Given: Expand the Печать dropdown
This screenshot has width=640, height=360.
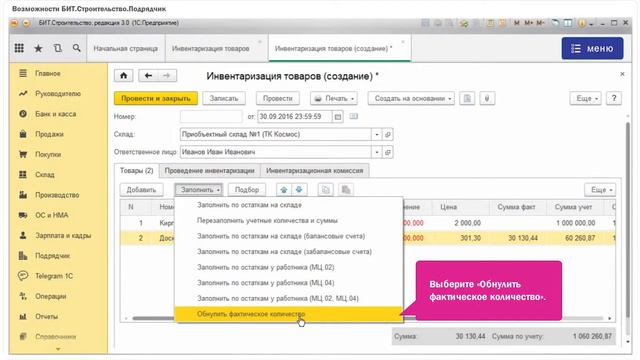Looking at the screenshot, I should pyautogui.click(x=334, y=98).
